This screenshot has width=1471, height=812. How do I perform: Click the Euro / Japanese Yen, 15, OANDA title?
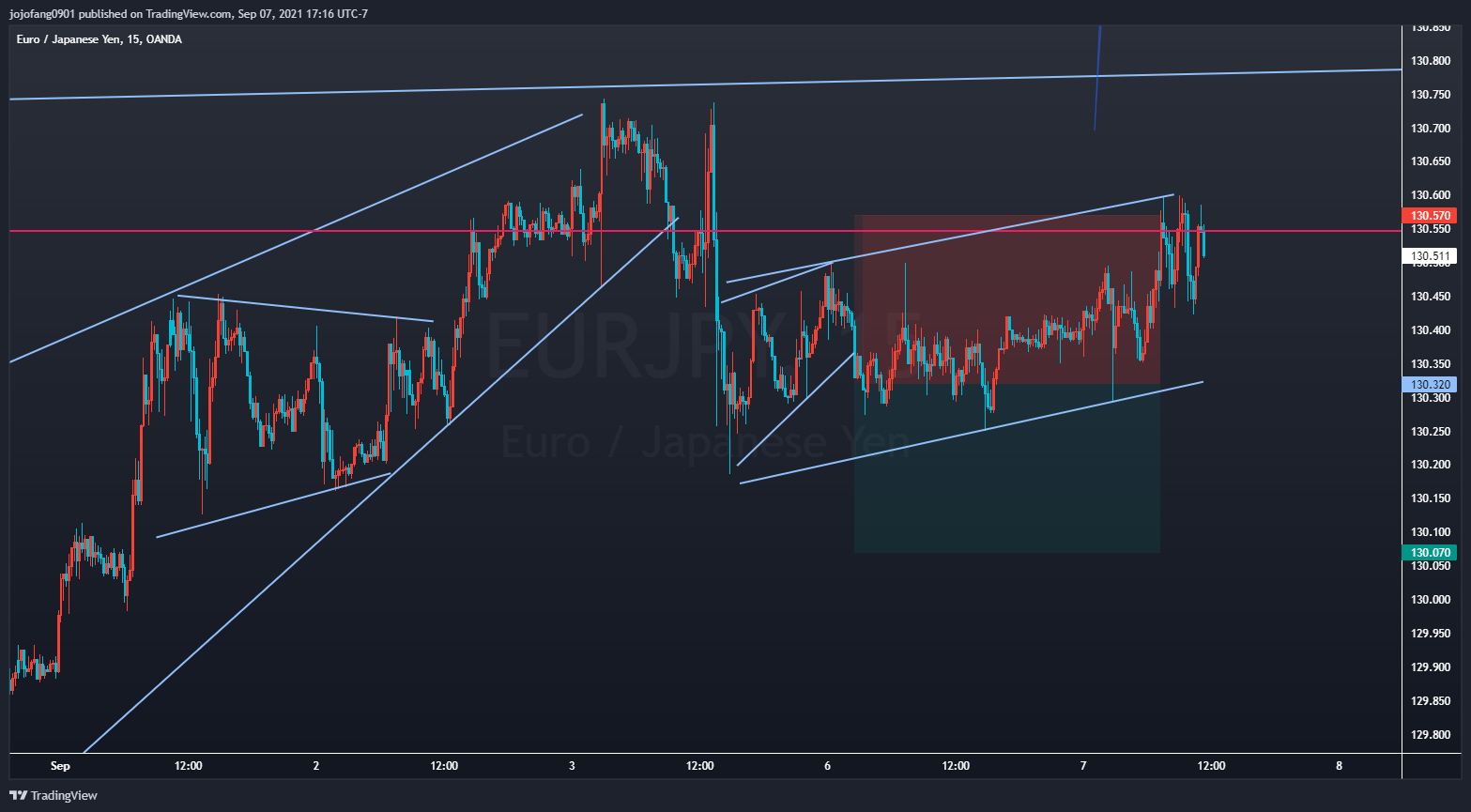point(100,39)
